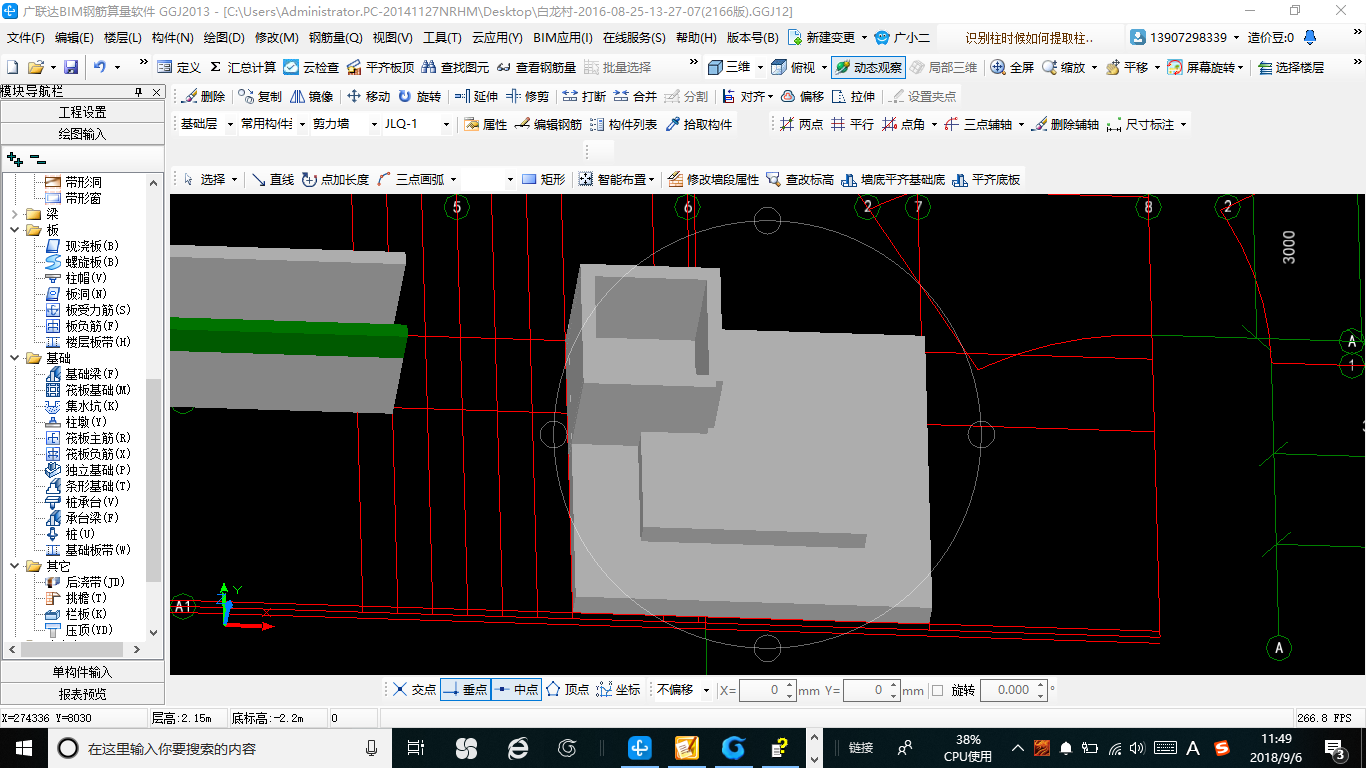Open the 帮助(H) menu
The image size is (1366, 768).
coord(696,38)
